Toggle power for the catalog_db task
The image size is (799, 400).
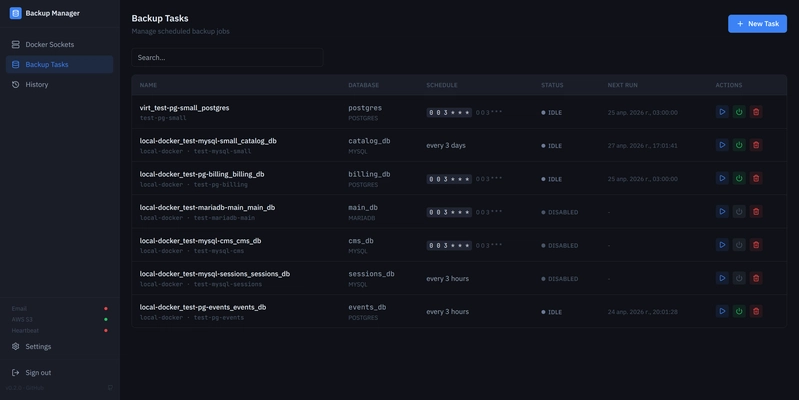(739, 145)
